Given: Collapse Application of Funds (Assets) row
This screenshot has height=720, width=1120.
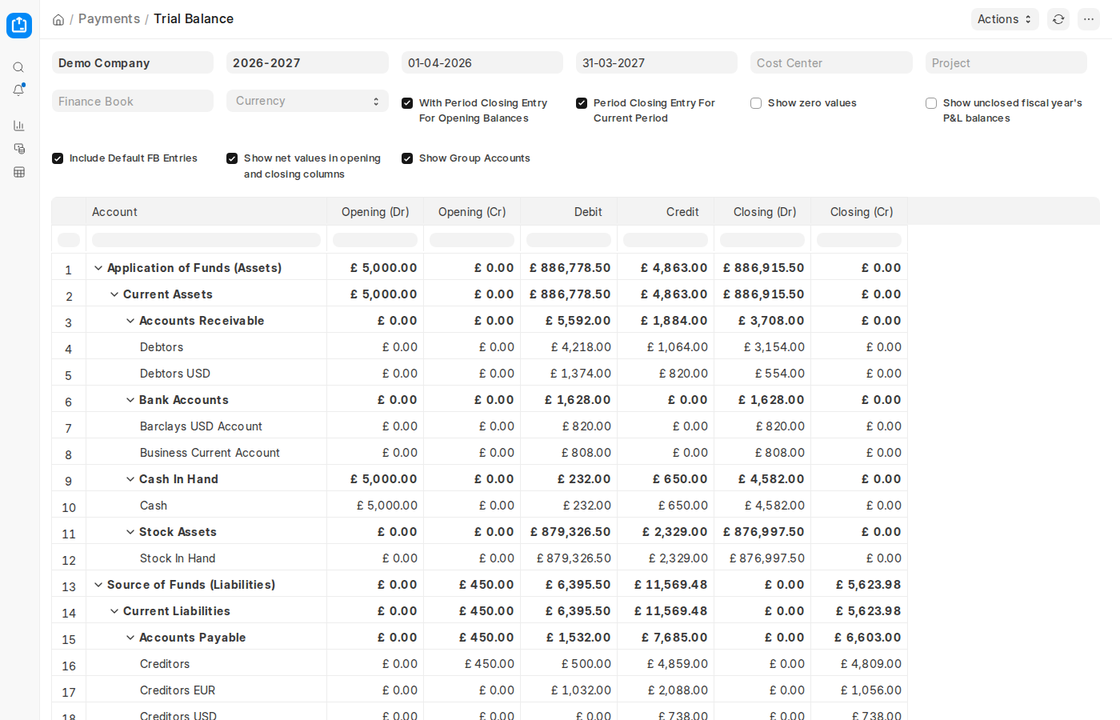Looking at the screenshot, I should [99, 268].
